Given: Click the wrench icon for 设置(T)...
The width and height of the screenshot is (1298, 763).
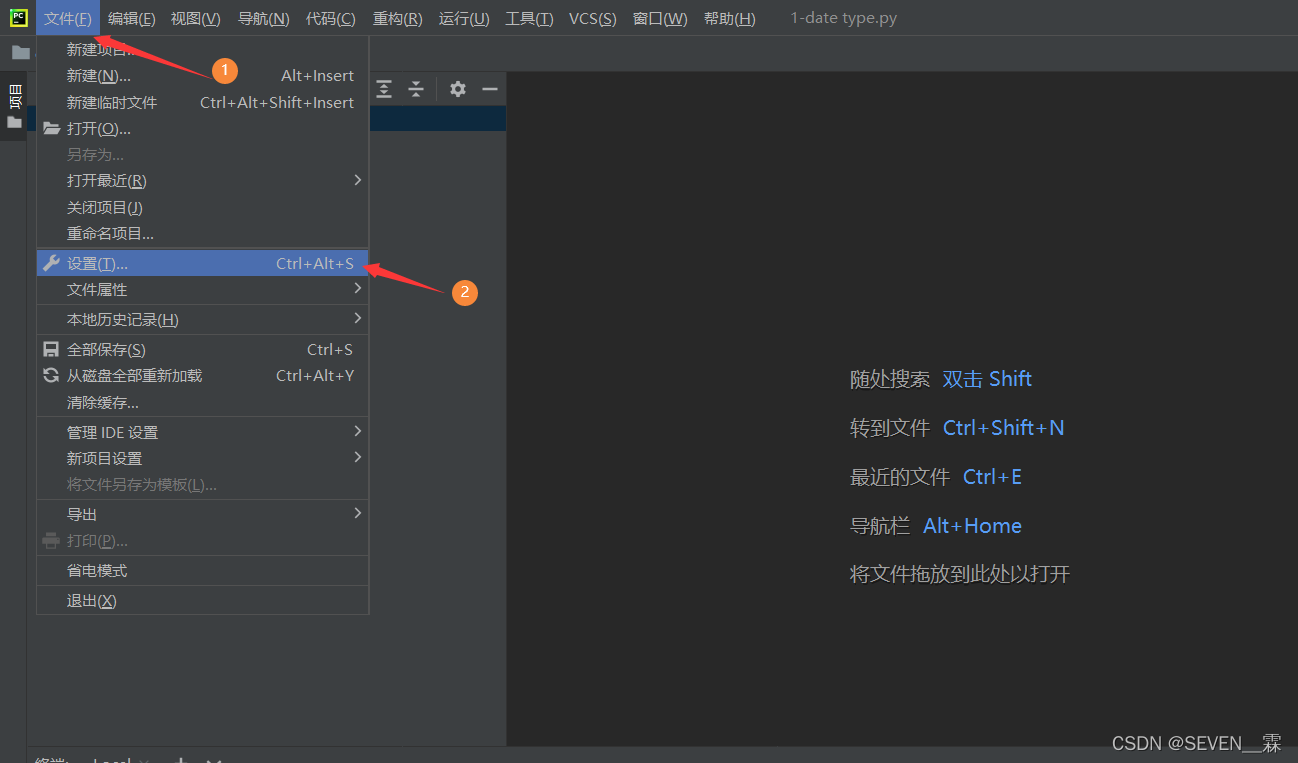Looking at the screenshot, I should tap(51, 263).
